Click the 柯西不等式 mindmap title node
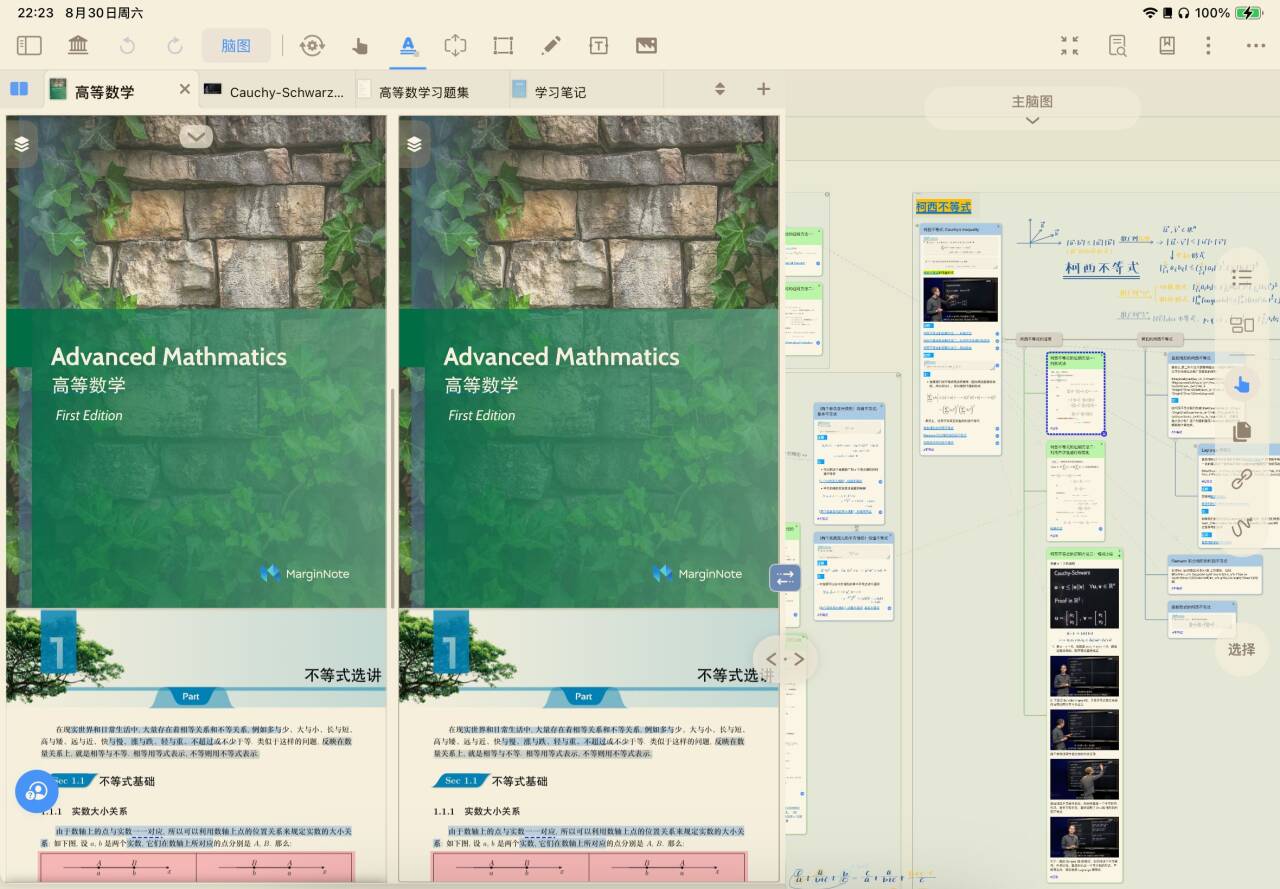Image resolution: width=1280 pixels, height=889 pixels. (943, 207)
